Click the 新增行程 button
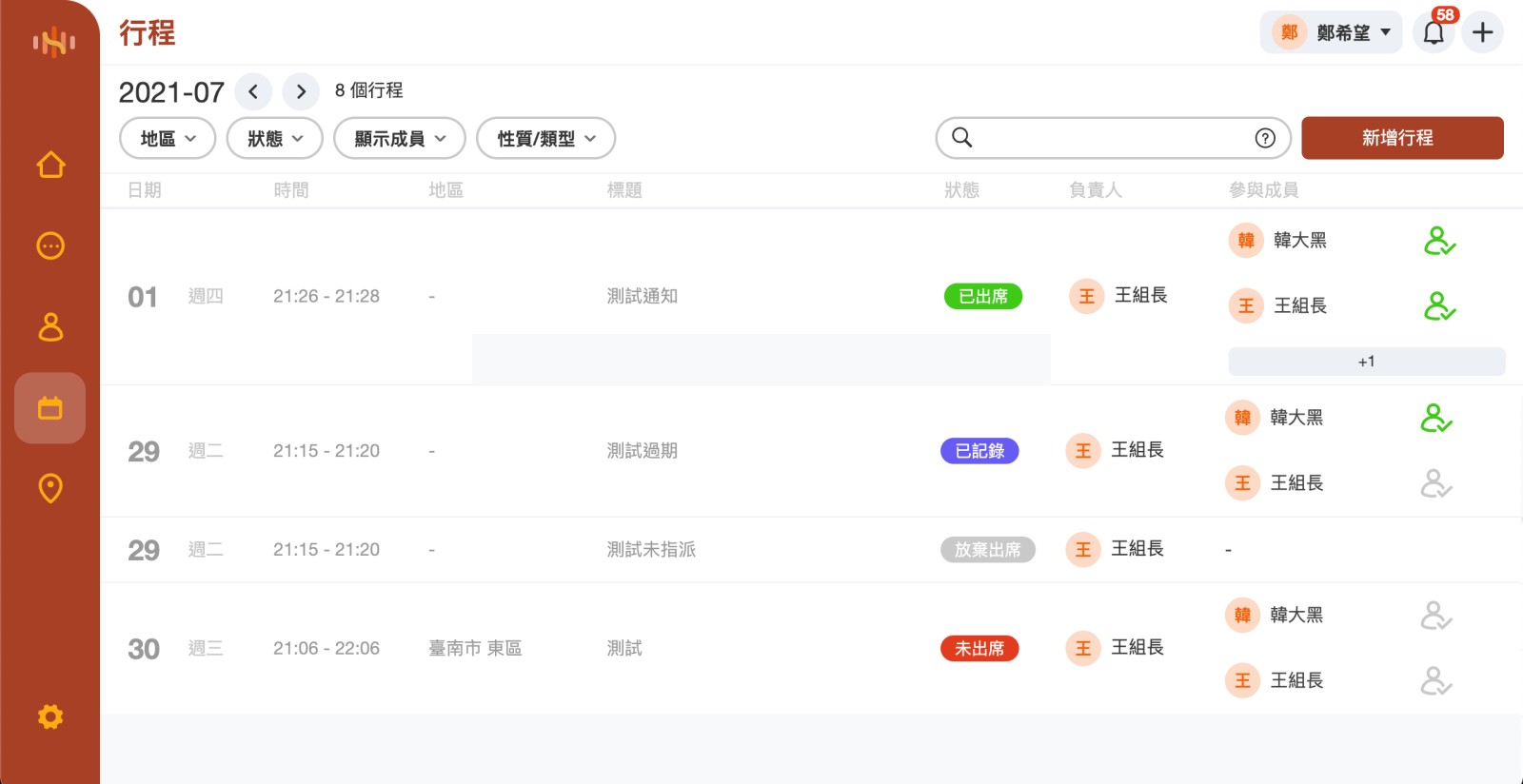Screen dimensions: 1523x784 pos(1402,138)
